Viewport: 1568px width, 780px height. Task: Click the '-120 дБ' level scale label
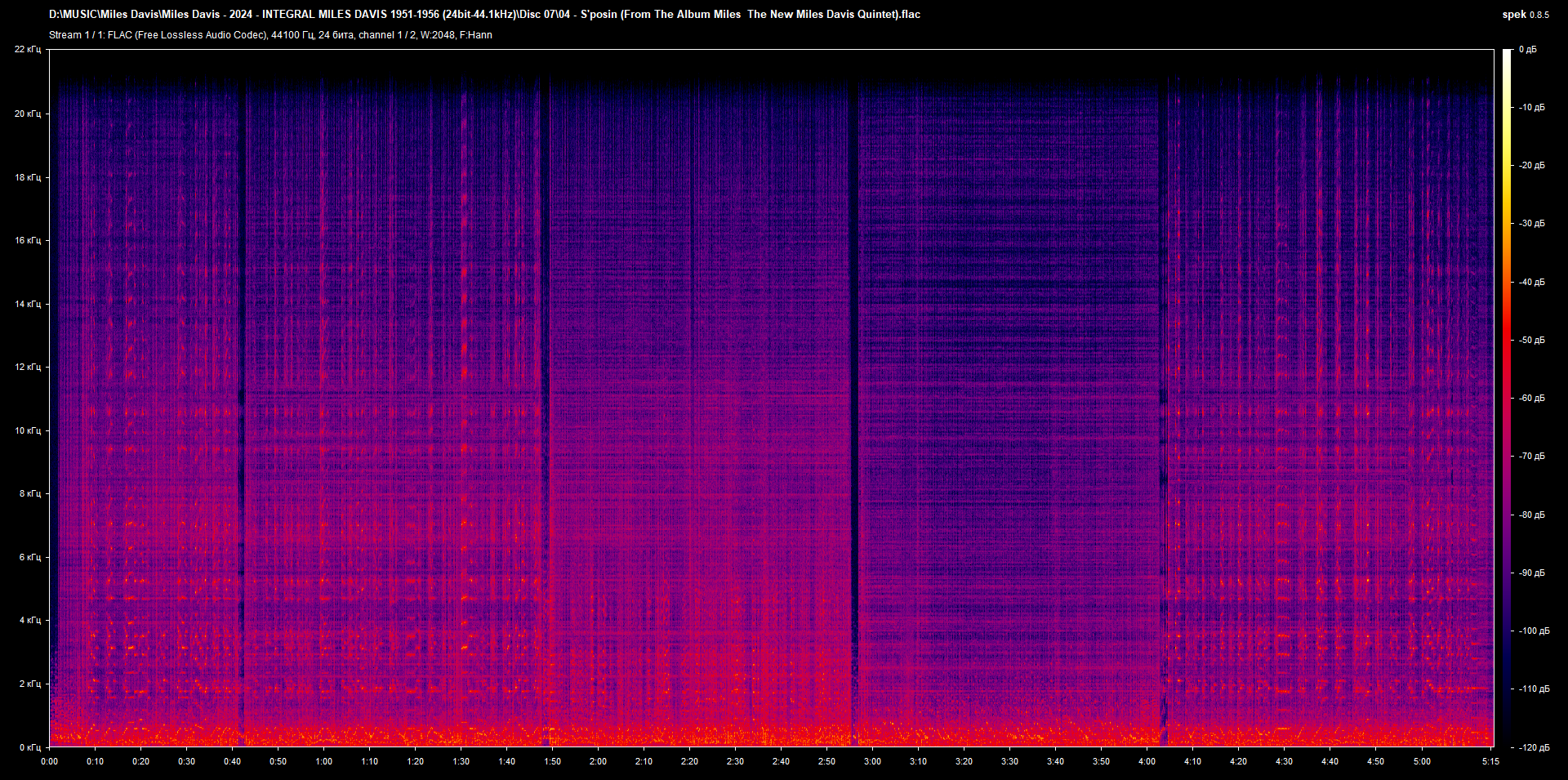[1533, 748]
